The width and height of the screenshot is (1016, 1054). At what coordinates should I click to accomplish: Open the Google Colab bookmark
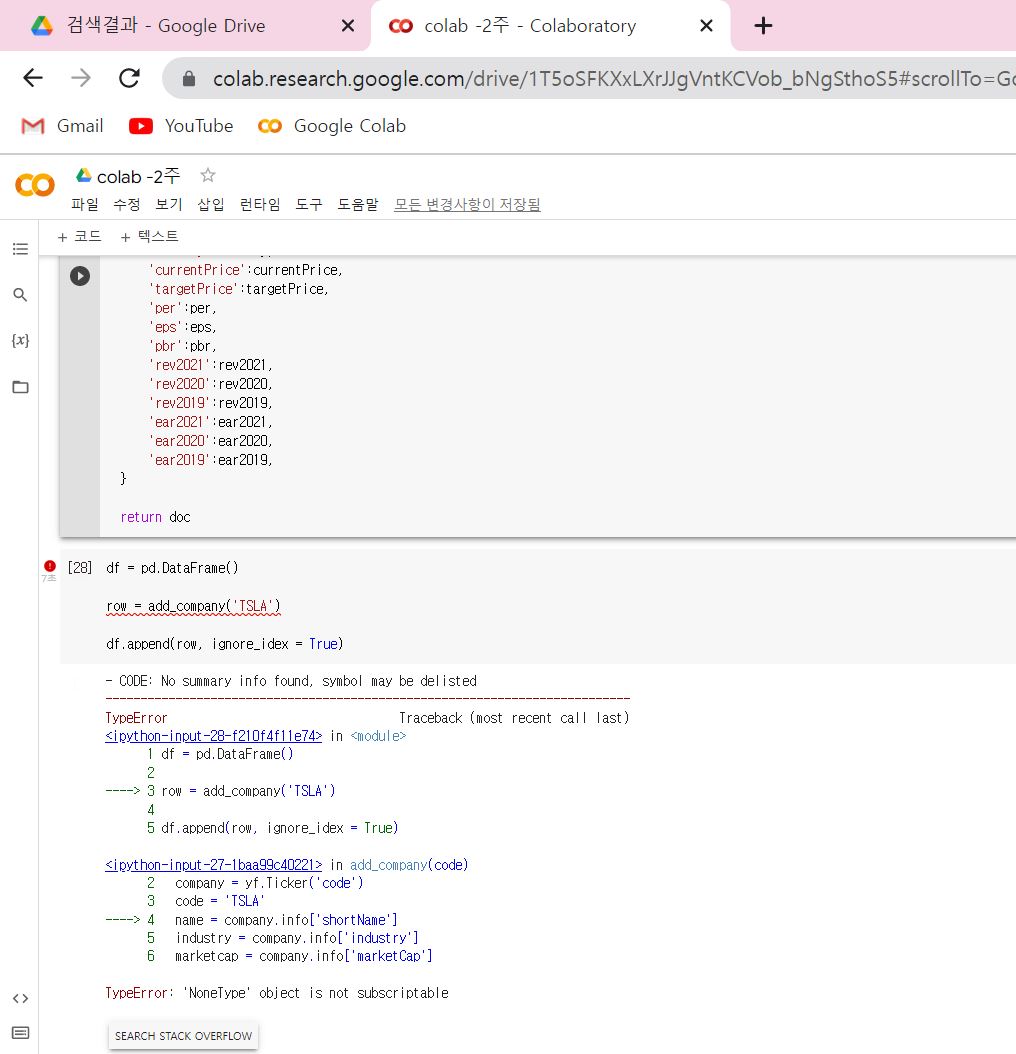click(x=331, y=126)
